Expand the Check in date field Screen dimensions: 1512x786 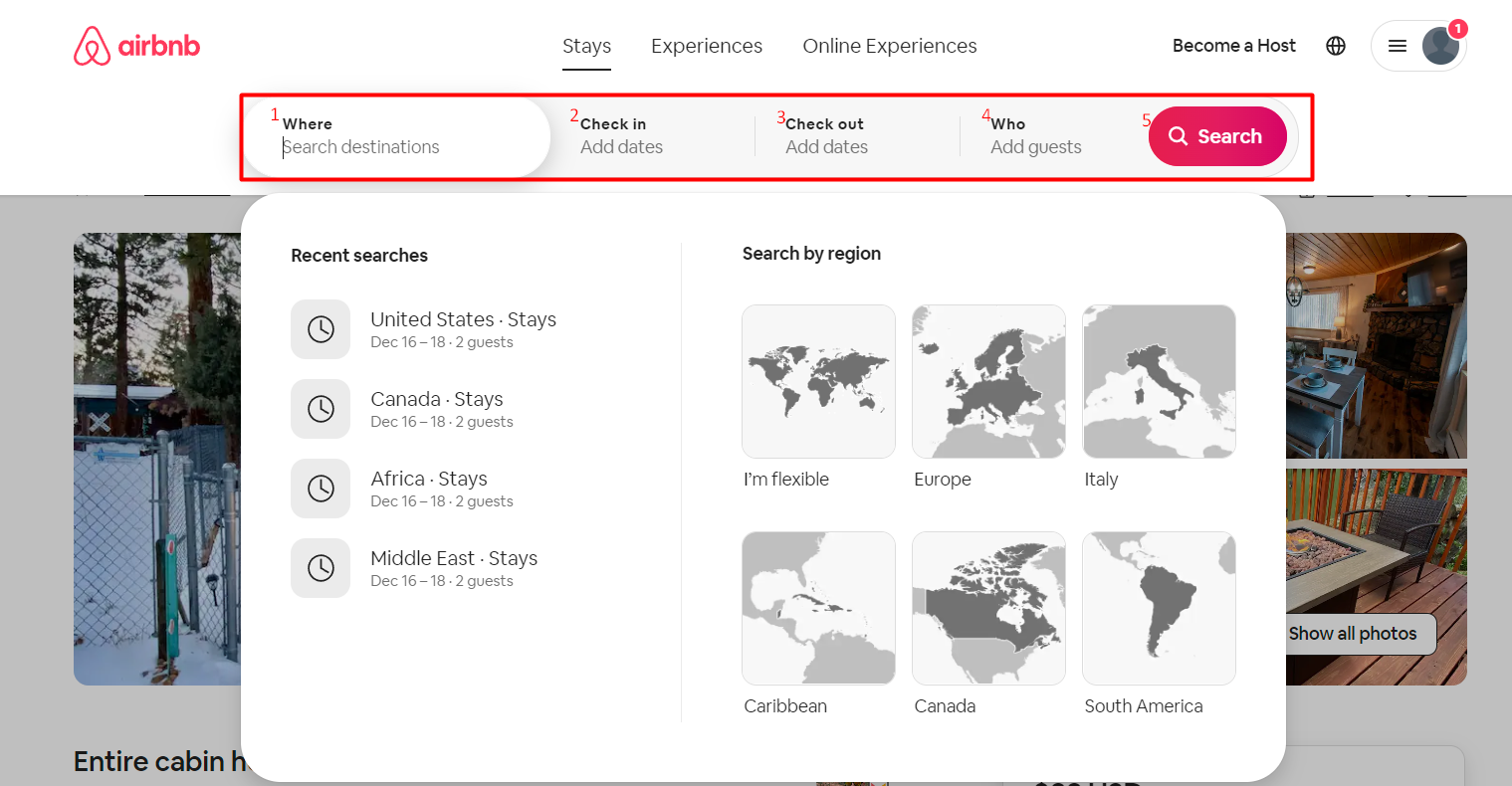[621, 135]
